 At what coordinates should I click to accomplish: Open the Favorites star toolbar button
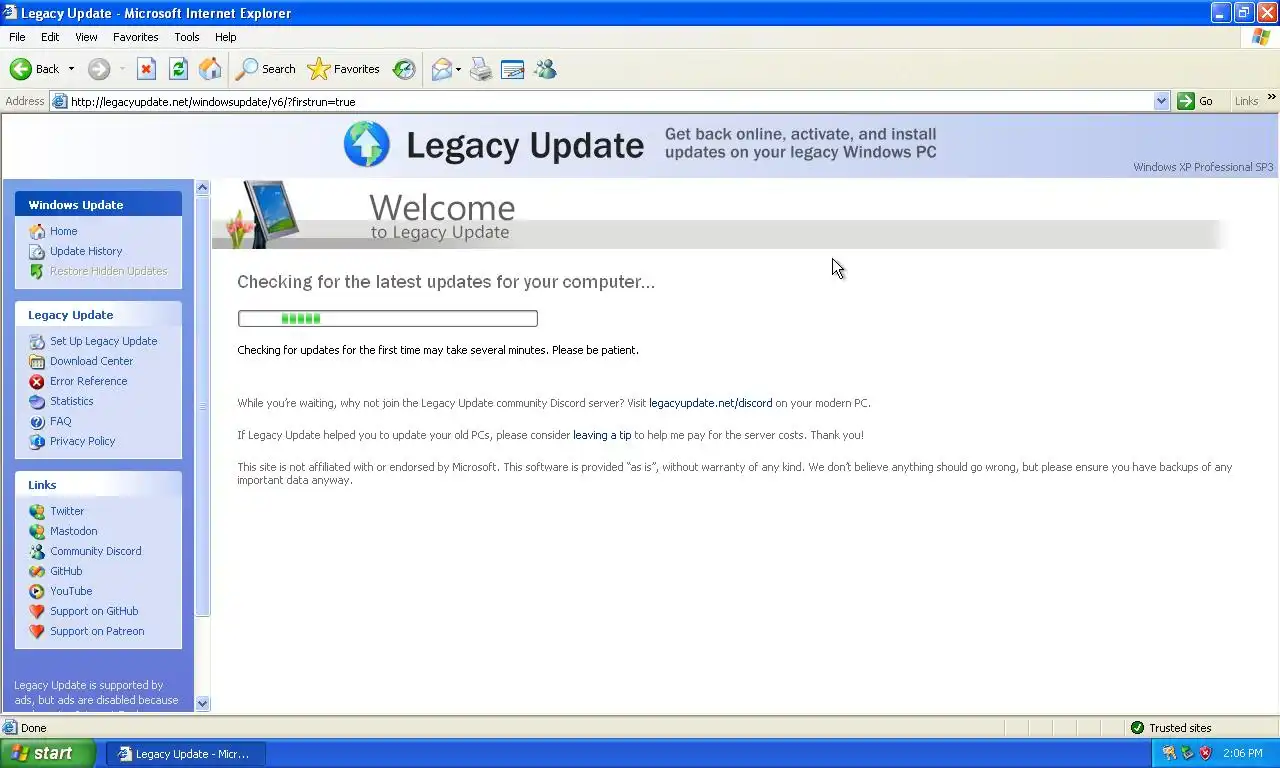pyautogui.click(x=343, y=69)
